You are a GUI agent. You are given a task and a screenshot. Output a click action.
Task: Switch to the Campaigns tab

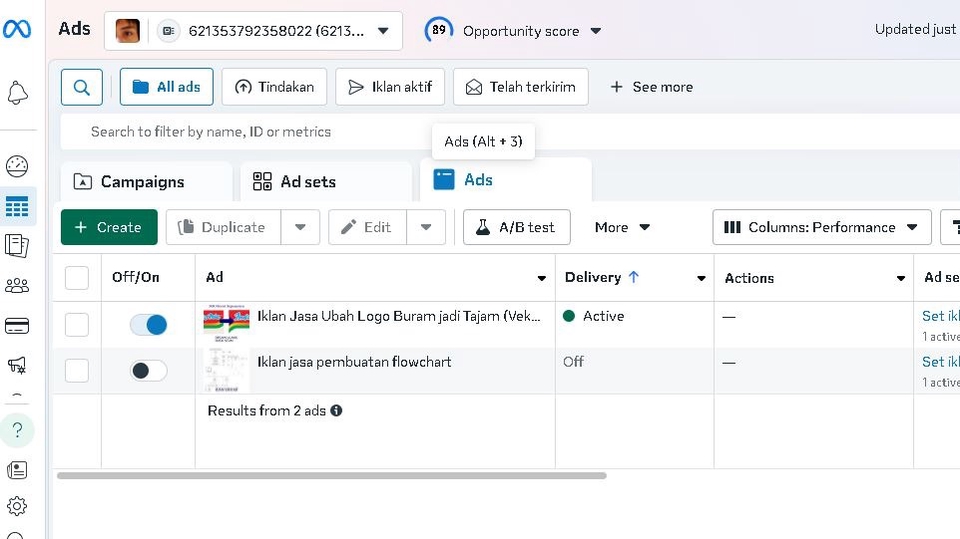[x=146, y=182]
